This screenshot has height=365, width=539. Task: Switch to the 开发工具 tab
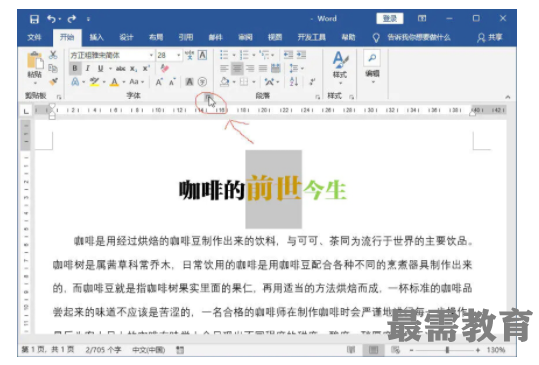(311, 37)
